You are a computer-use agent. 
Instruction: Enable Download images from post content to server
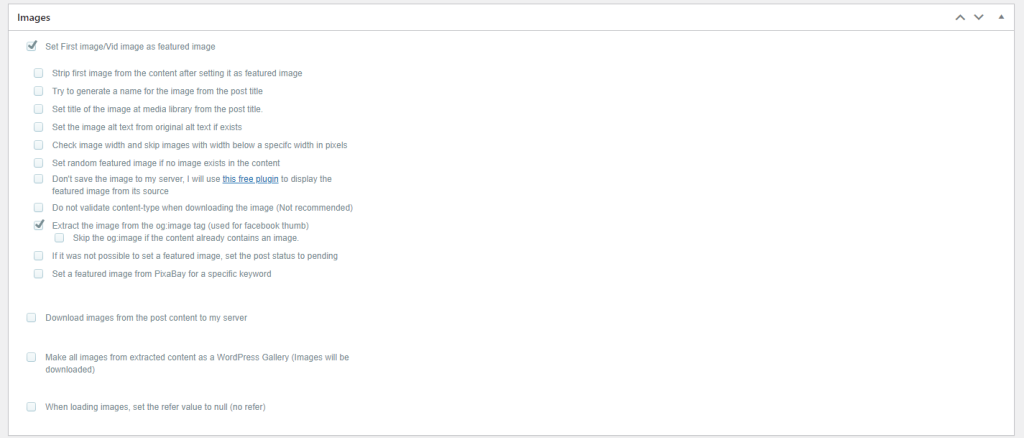[x=31, y=318]
